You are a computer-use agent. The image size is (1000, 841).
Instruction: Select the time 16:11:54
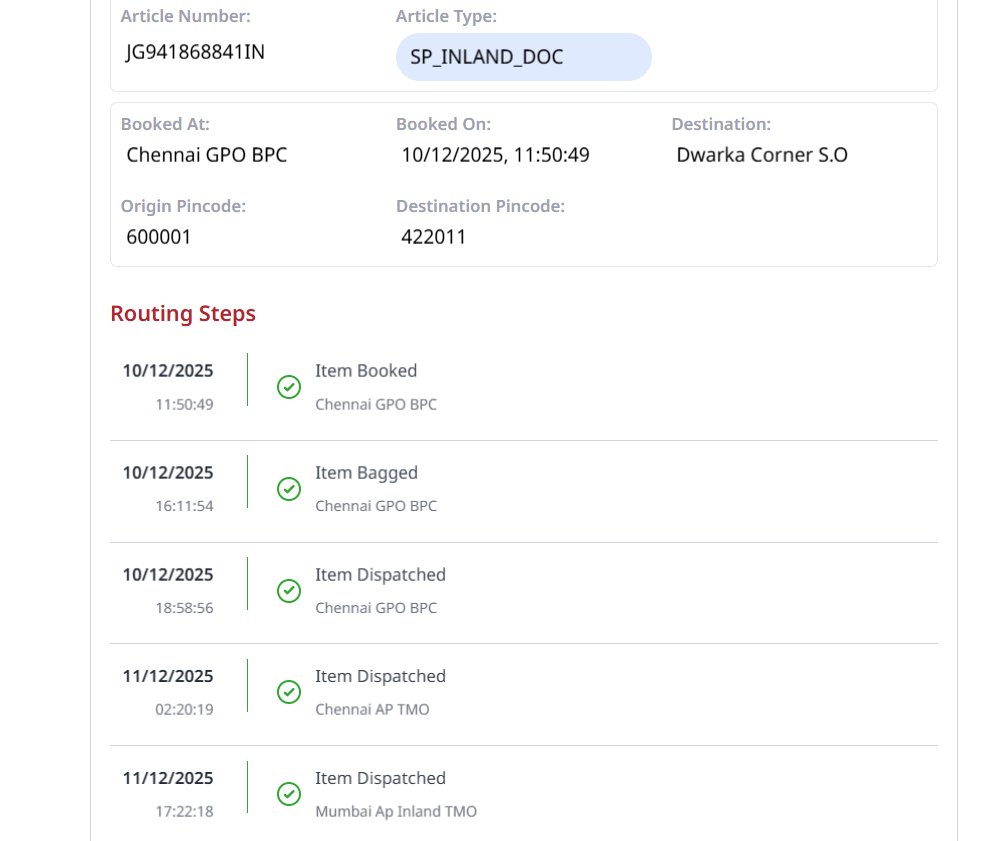(x=184, y=506)
